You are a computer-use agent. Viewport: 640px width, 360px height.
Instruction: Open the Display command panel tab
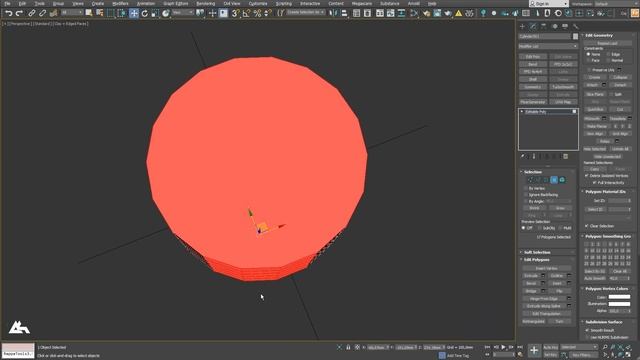point(565,26)
